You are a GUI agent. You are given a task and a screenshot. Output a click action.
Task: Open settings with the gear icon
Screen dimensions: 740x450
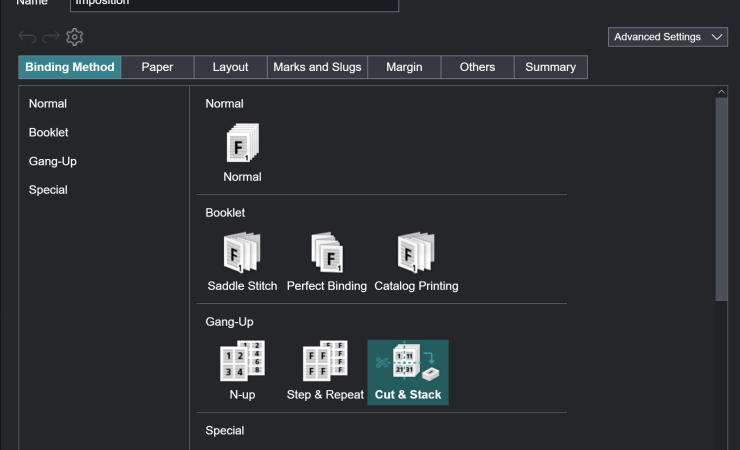(75, 37)
